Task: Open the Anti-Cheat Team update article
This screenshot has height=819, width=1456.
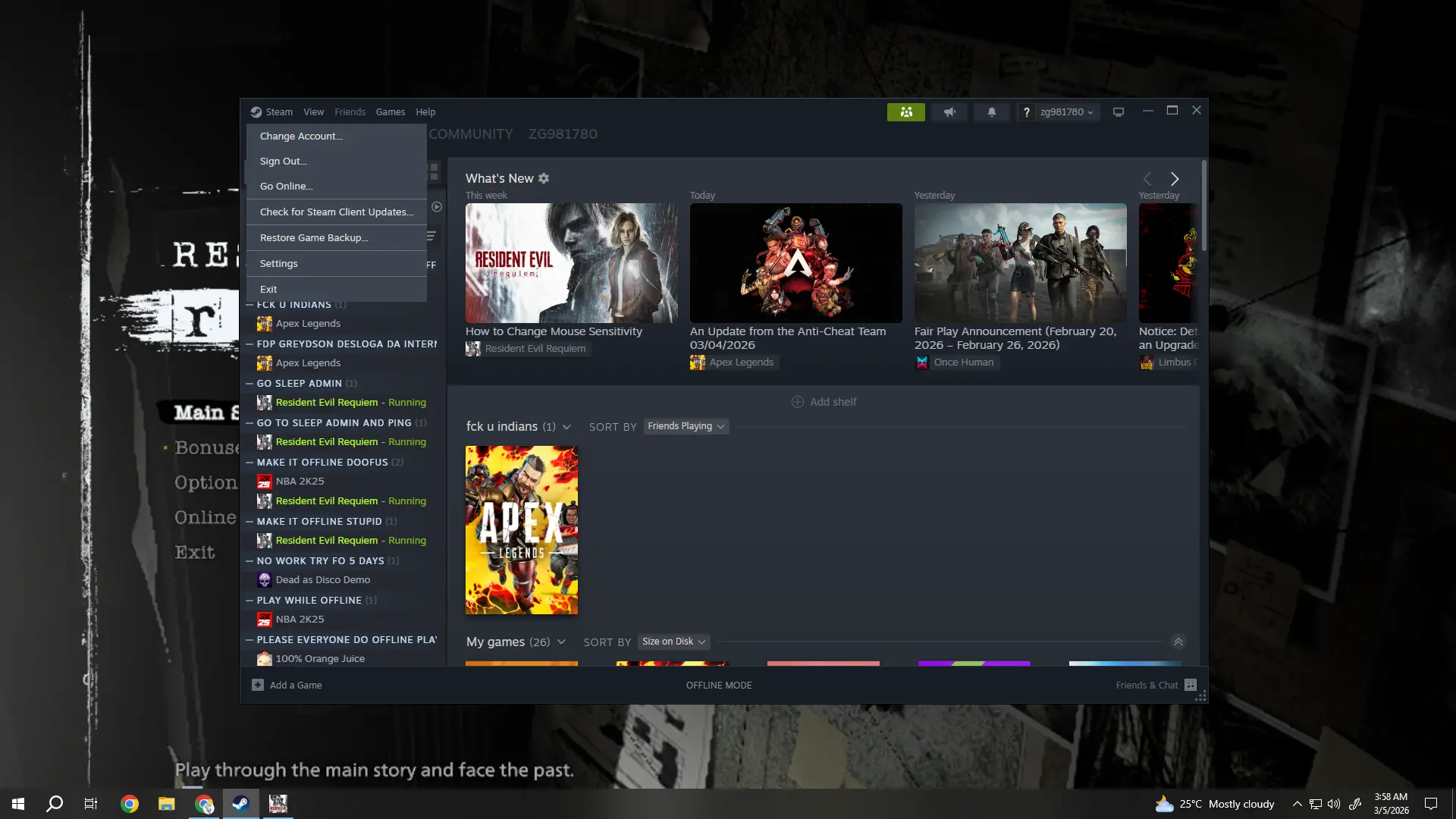Action: coord(788,338)
